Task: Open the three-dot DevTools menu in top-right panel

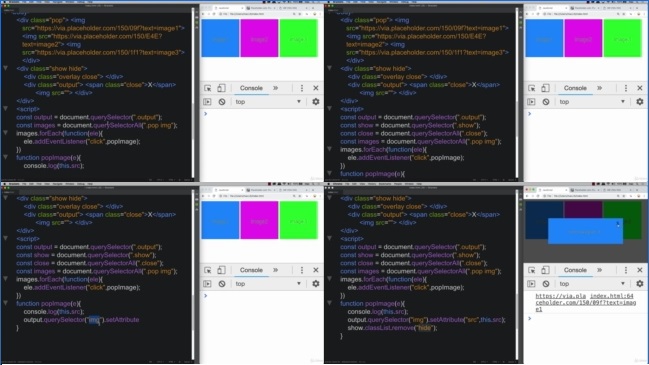Action: (x=626, y=88)
